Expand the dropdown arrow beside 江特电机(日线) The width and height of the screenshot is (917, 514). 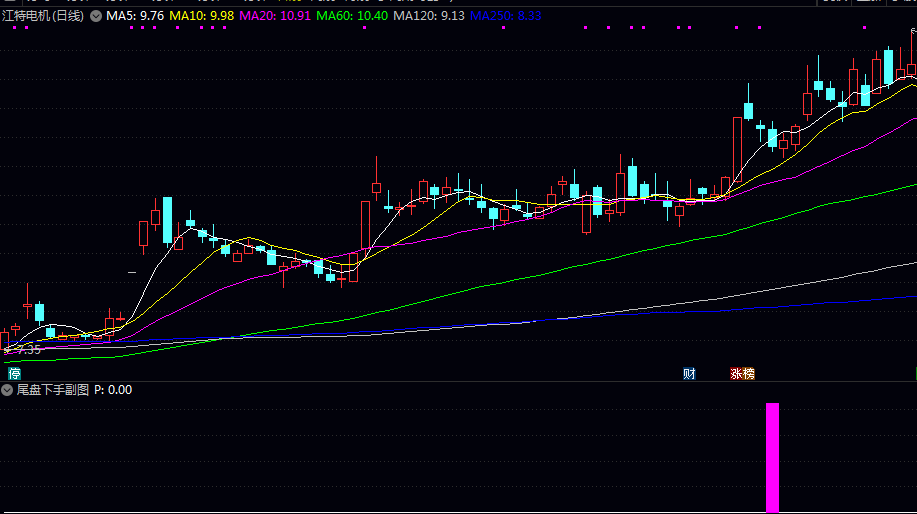(x=95, y=16)
